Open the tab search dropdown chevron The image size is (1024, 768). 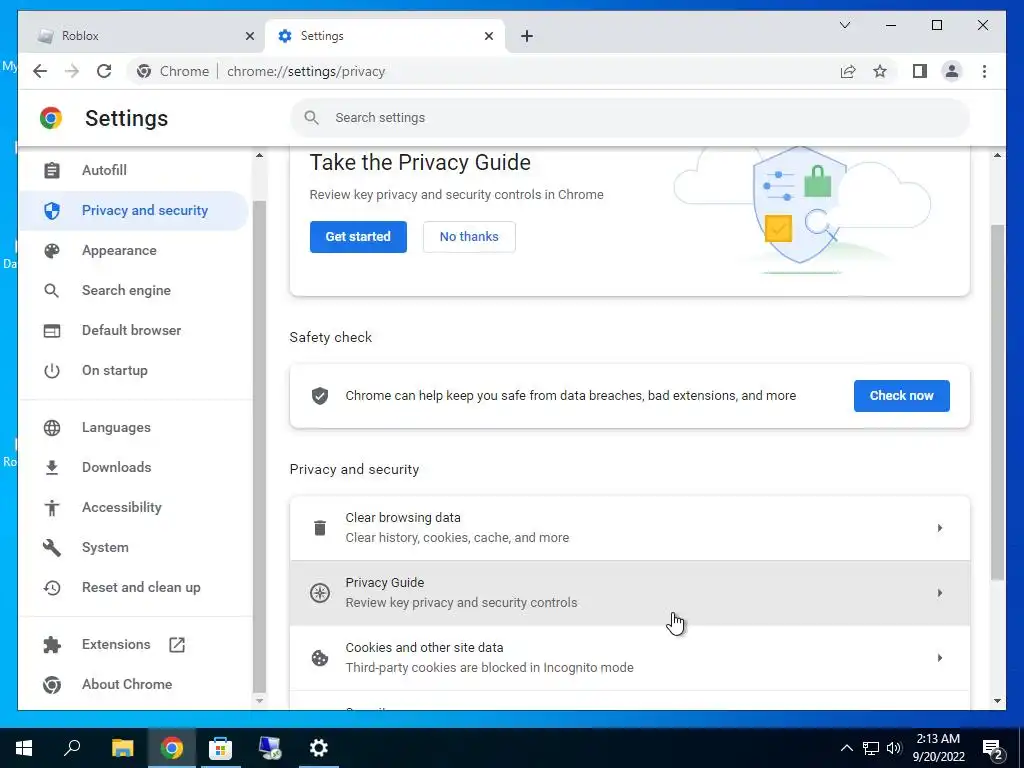coord(844,25)
